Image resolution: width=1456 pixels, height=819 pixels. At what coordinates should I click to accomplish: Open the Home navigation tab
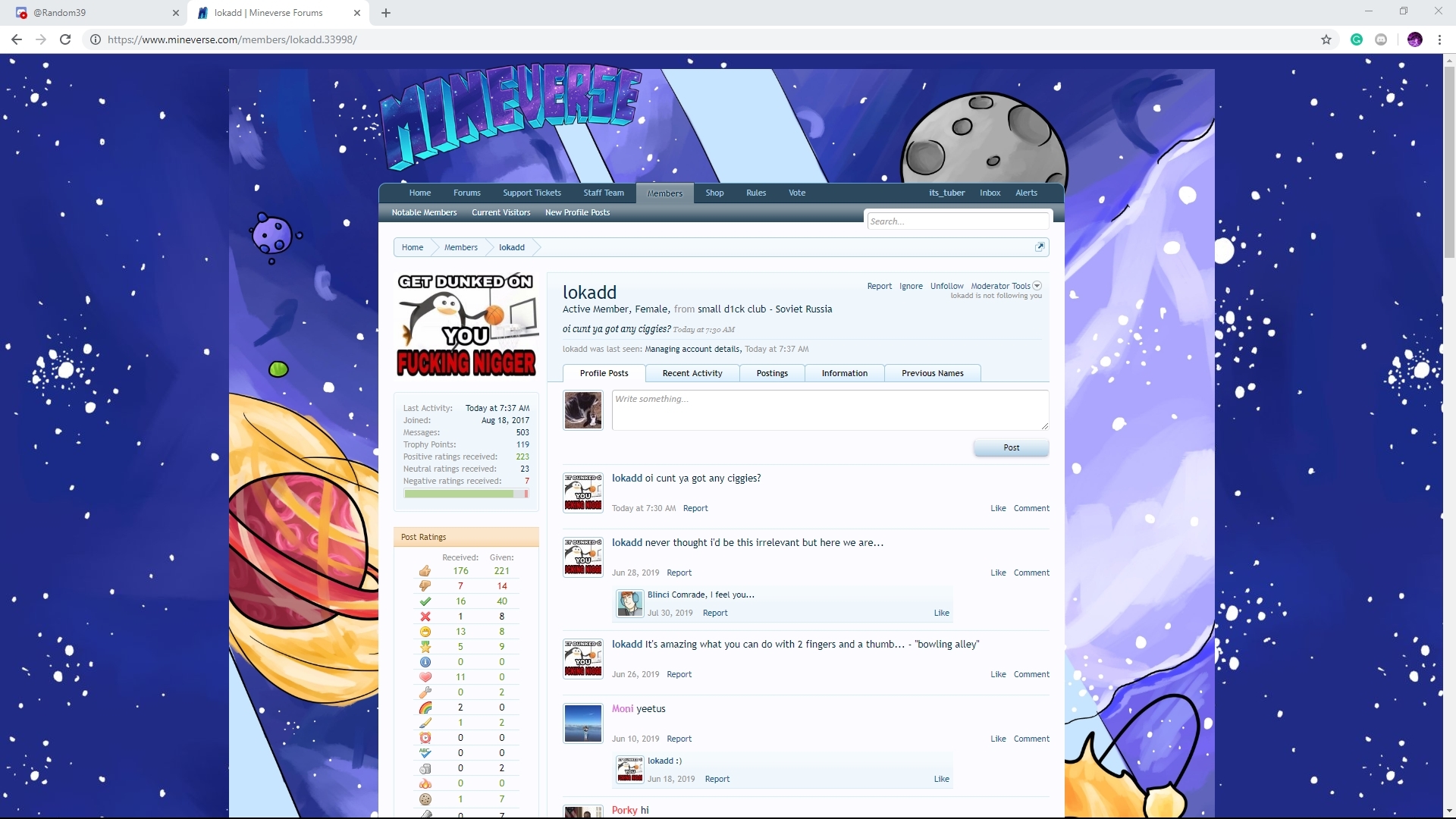click(419, 193)
